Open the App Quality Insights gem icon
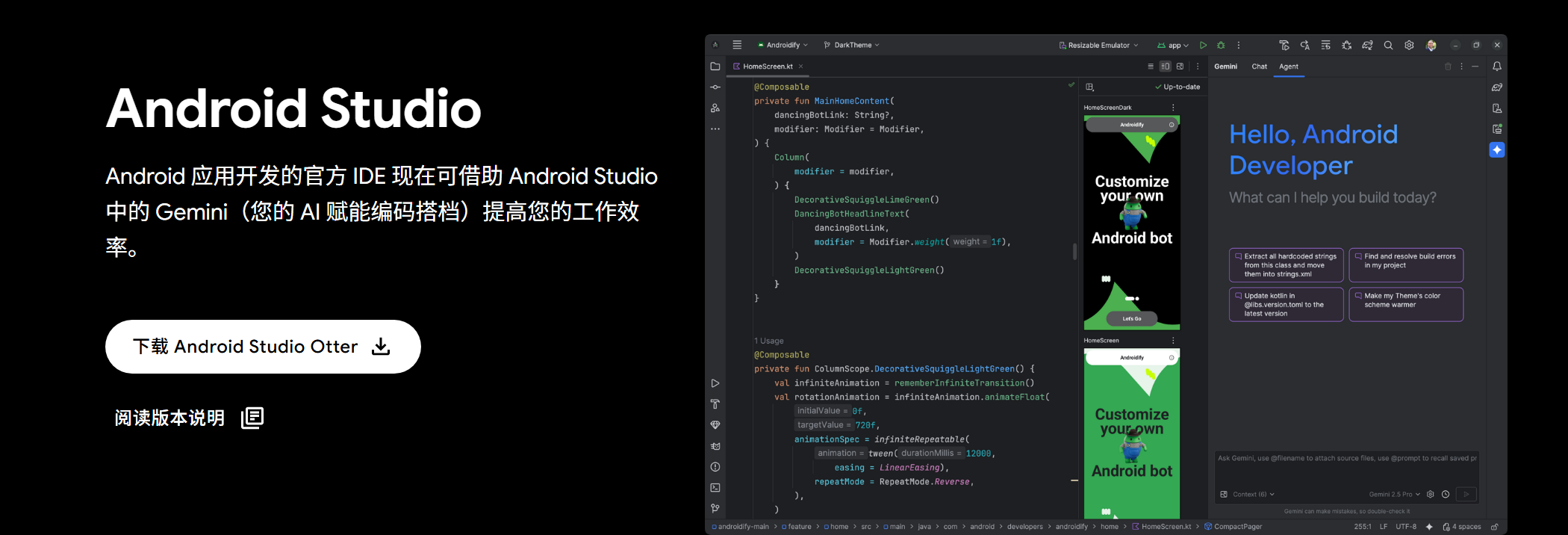The height and width of the screenshot is (535, 1568). click(715, 425)
